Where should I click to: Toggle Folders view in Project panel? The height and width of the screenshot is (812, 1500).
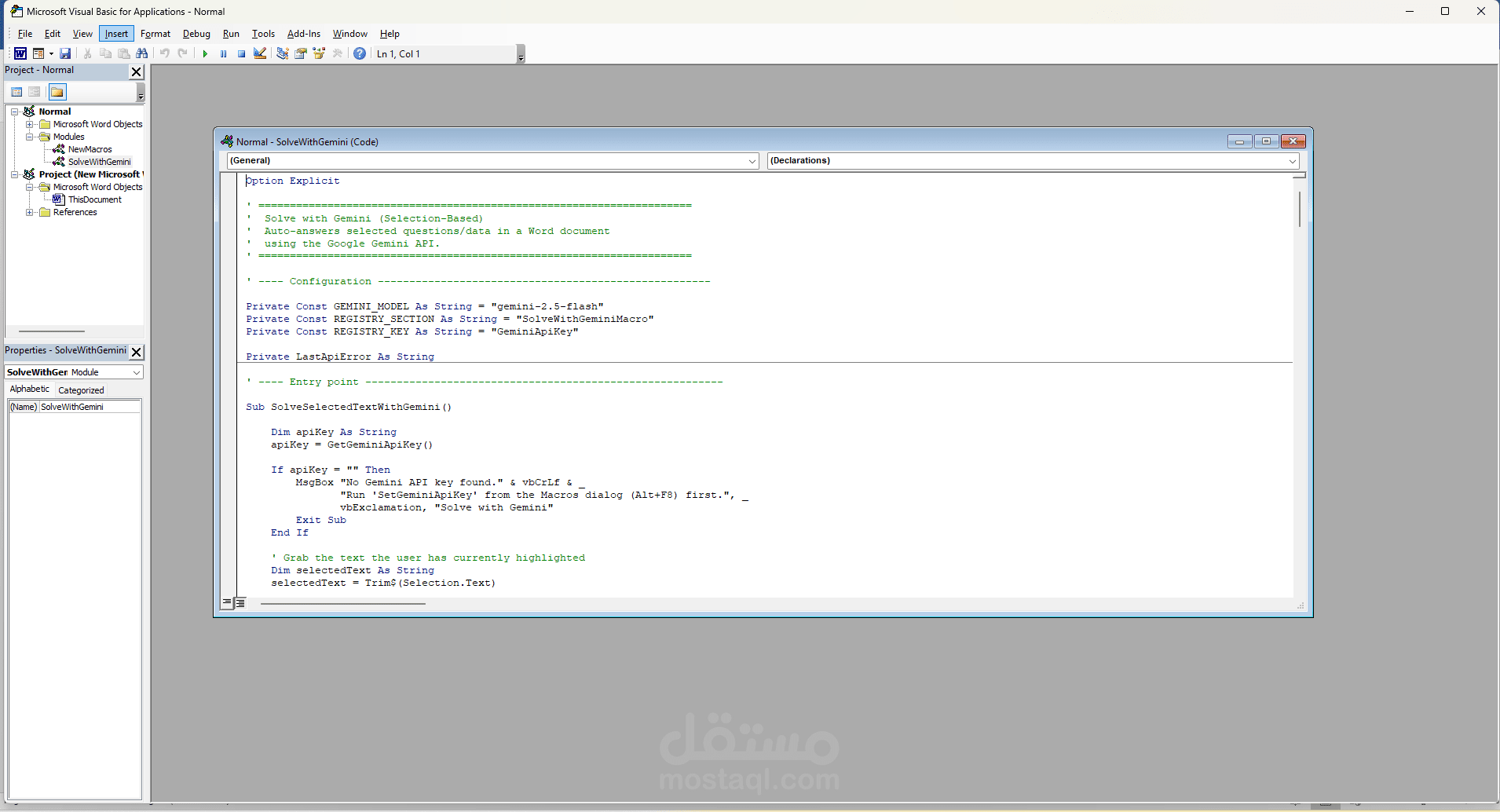57,92
